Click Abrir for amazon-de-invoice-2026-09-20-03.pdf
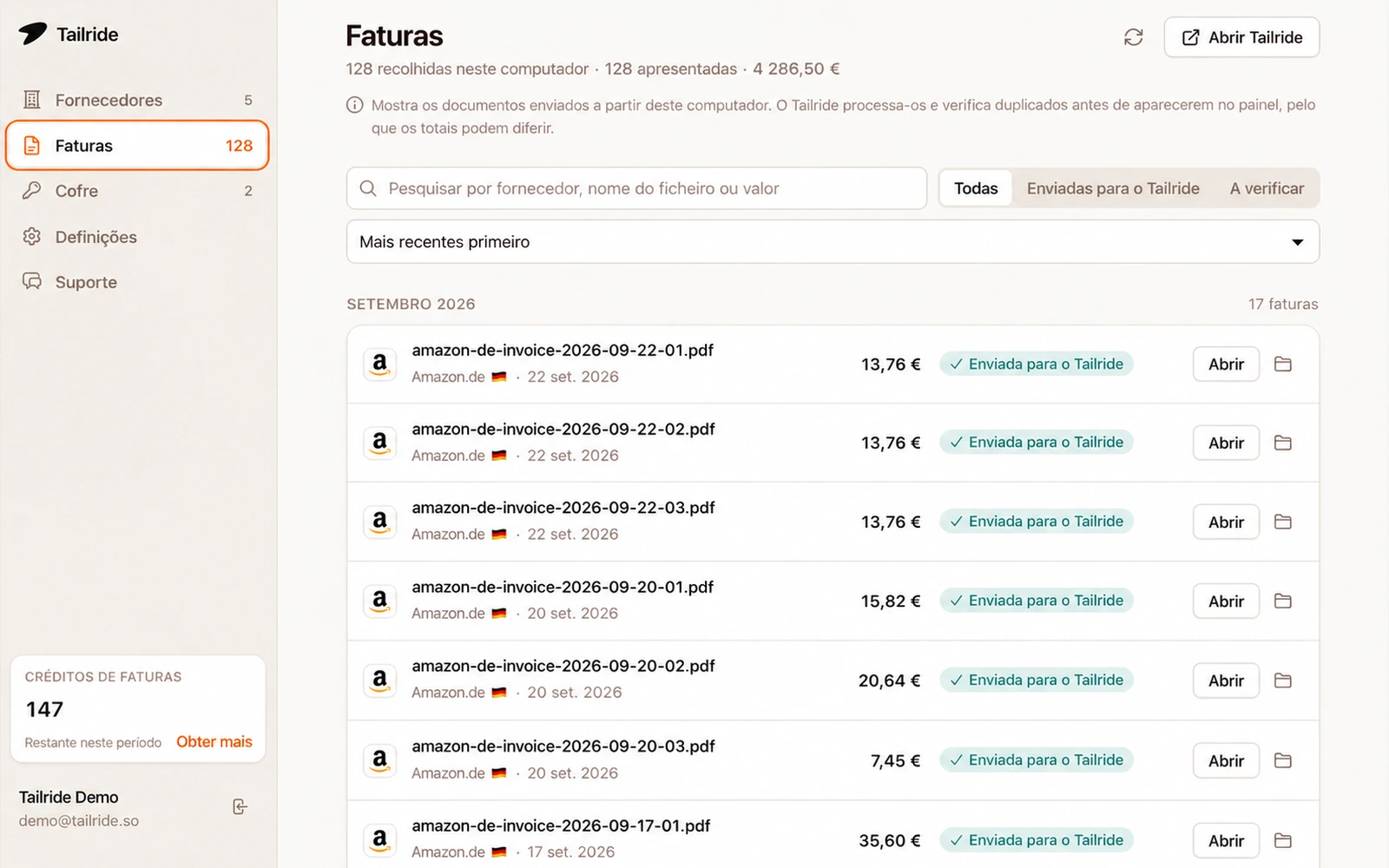1389x868 pixels. [1226, 760]
